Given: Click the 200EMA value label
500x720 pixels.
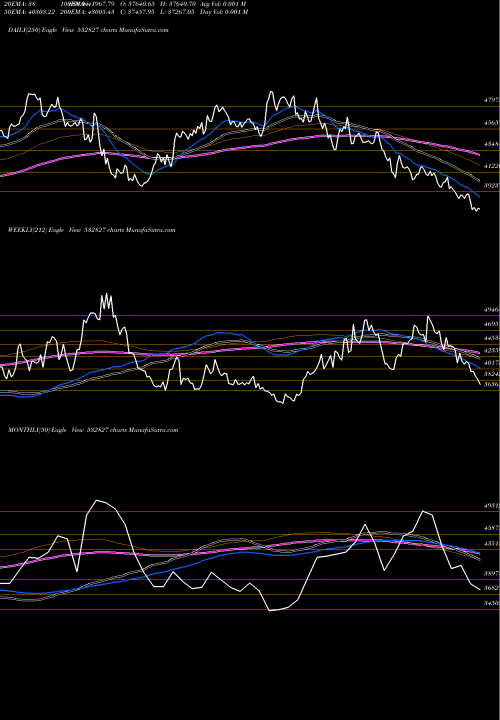Looking at the screenshot, I should click(x=87, y=12).
